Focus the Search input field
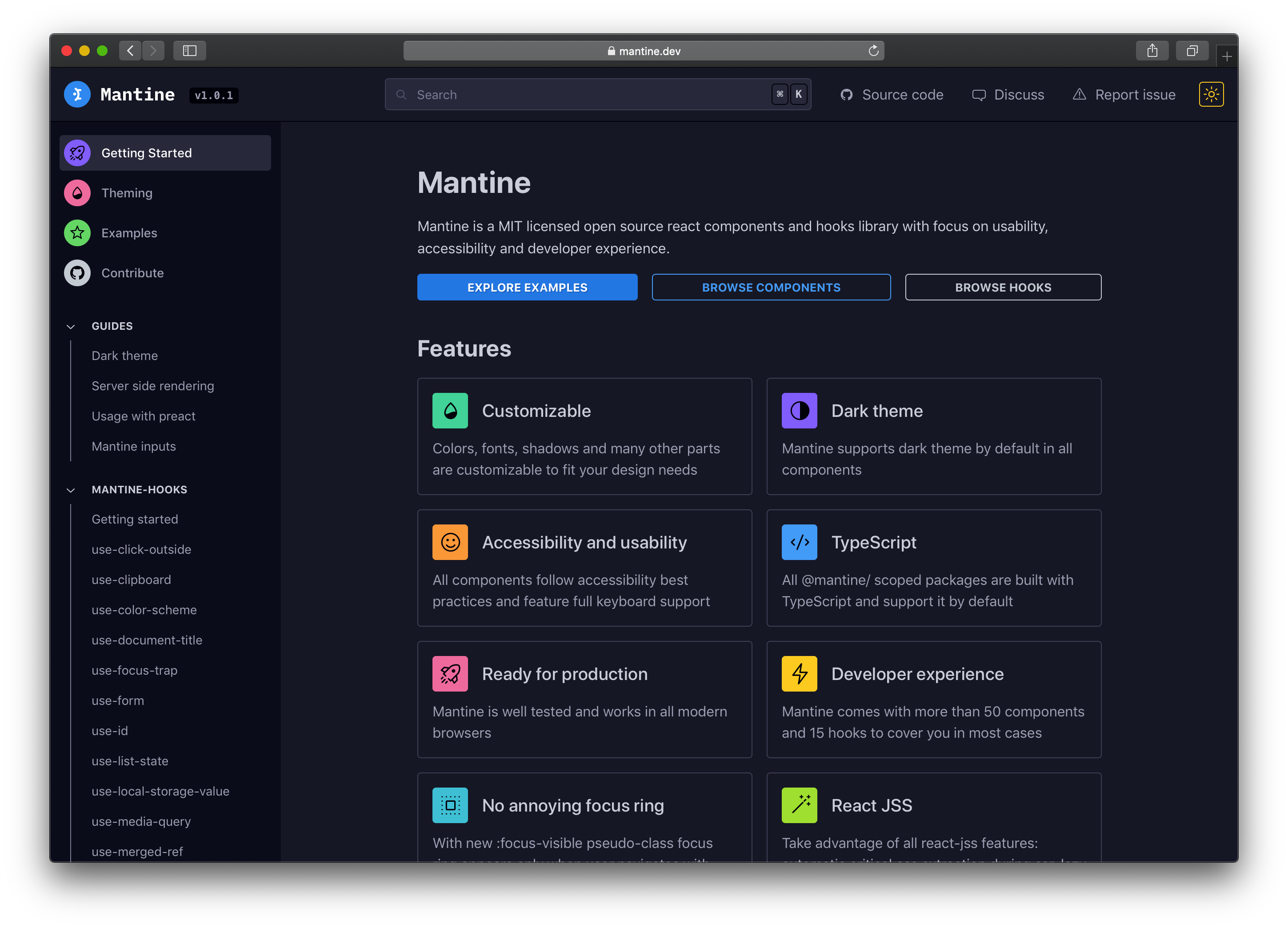The width and height of the screenshot is (1288, 928). 597,94
